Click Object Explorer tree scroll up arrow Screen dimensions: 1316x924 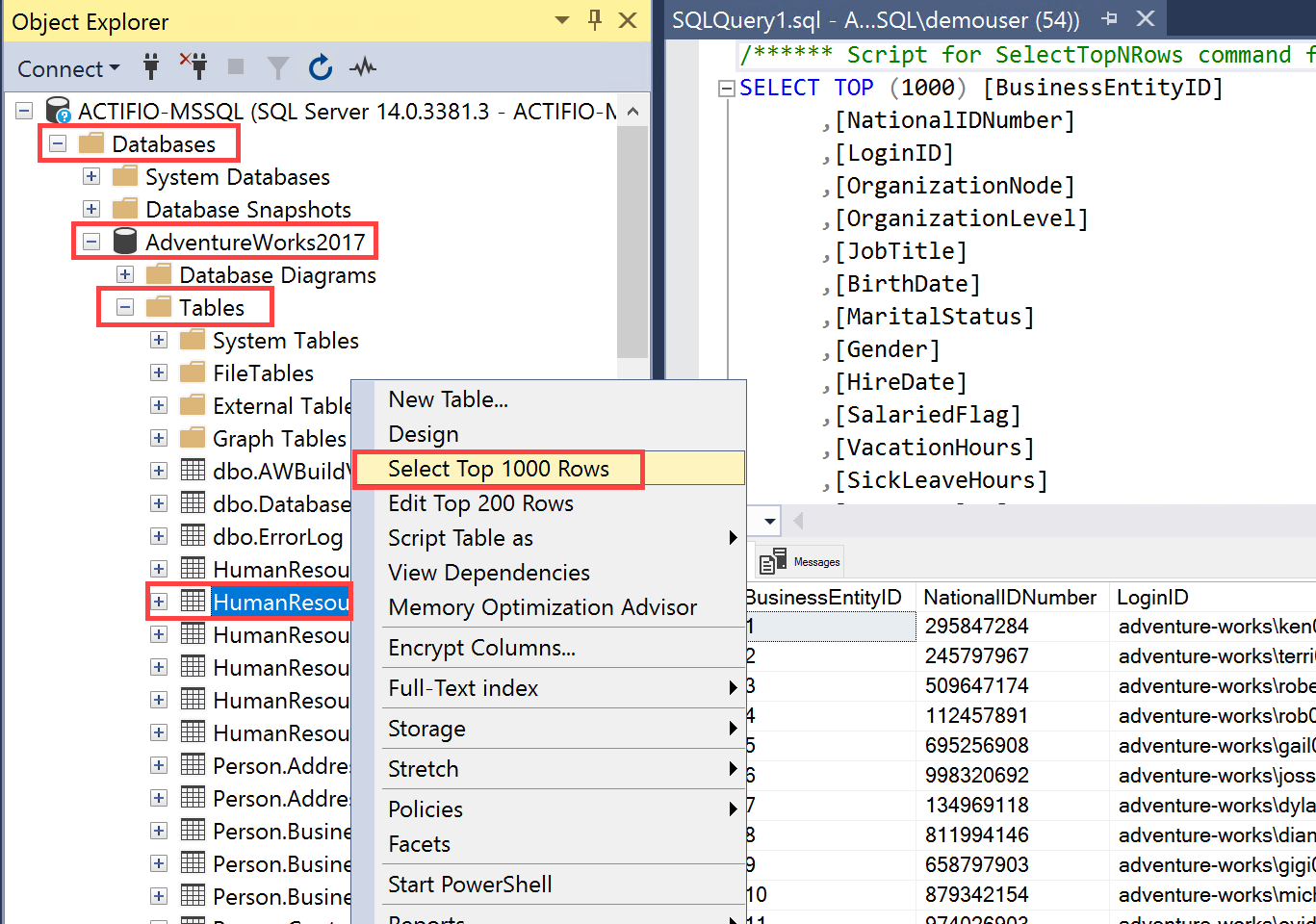pyautogui.click(x=632, y=112)
